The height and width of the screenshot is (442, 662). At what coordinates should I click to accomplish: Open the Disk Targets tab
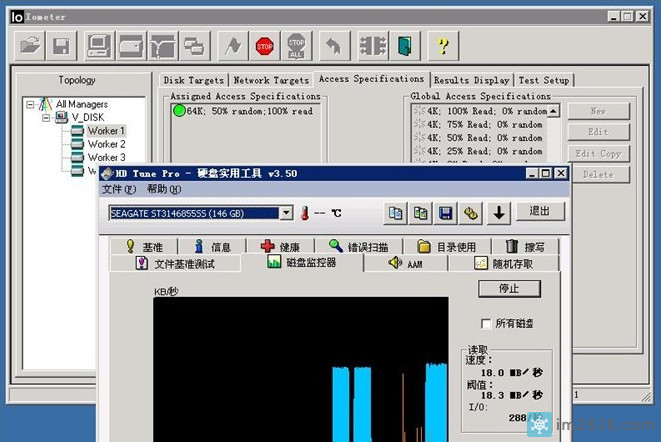point(194,80)
